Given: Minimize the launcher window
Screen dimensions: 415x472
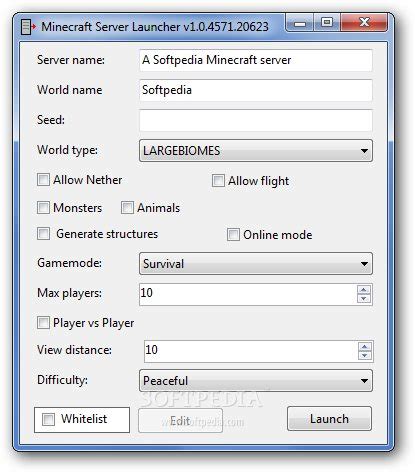Looking at the screenshot, I should pos(300,24).
